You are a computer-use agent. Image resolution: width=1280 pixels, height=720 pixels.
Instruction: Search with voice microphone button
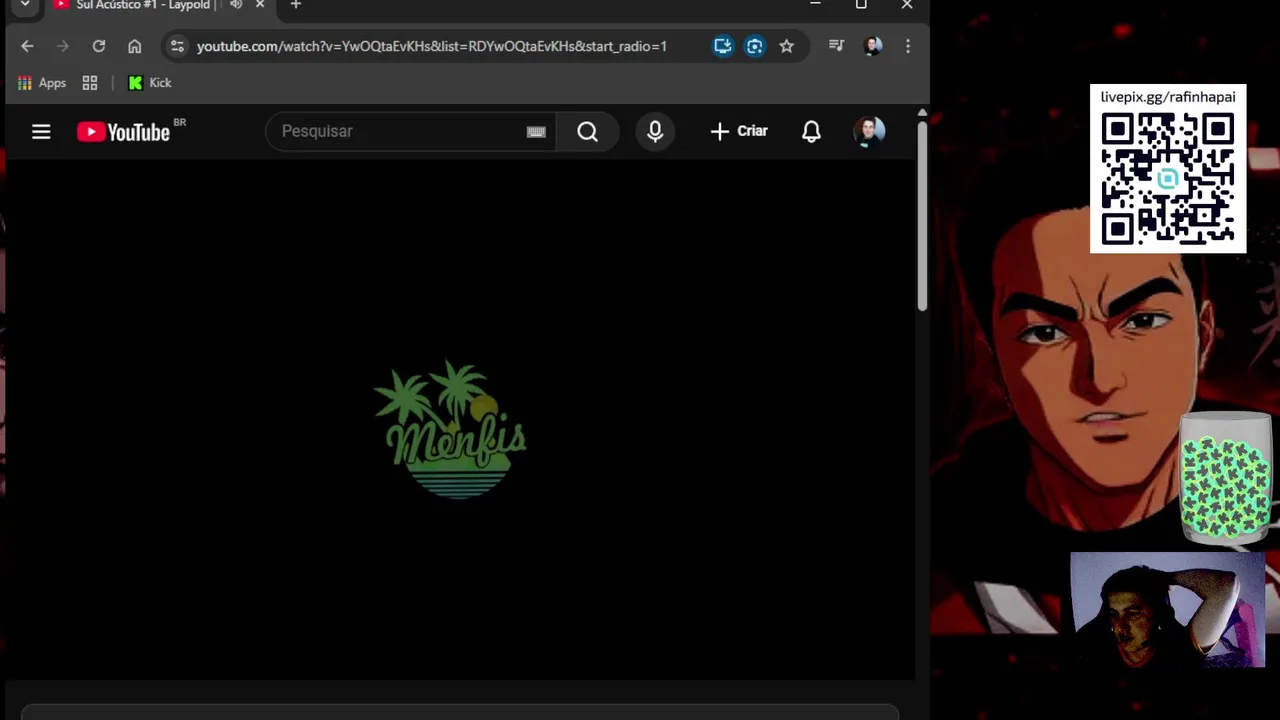click(x=655, y=131)
